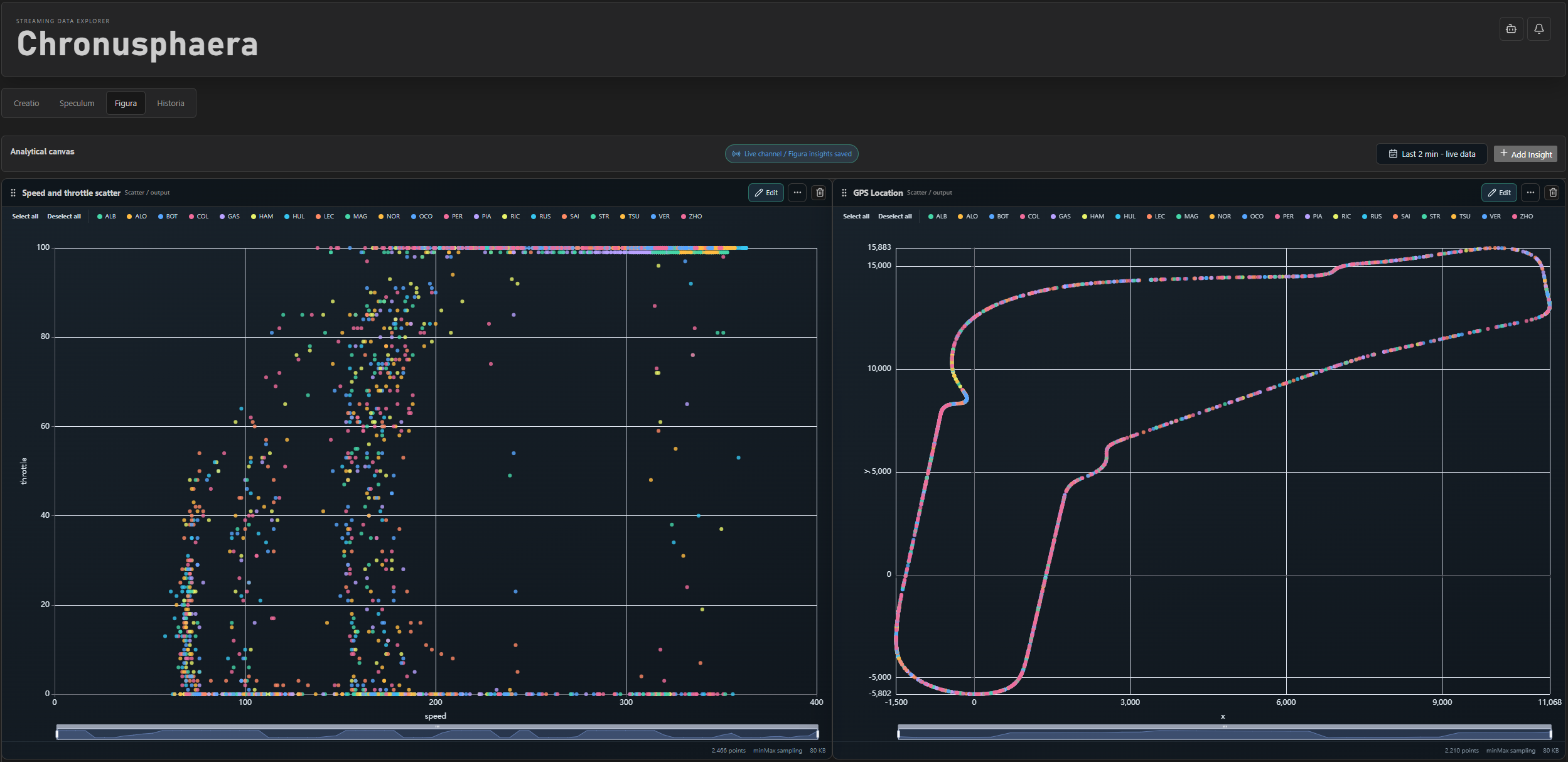
Task: Toggle VER series in Speed and throttle legend
Action: click(x=660, y=217)
